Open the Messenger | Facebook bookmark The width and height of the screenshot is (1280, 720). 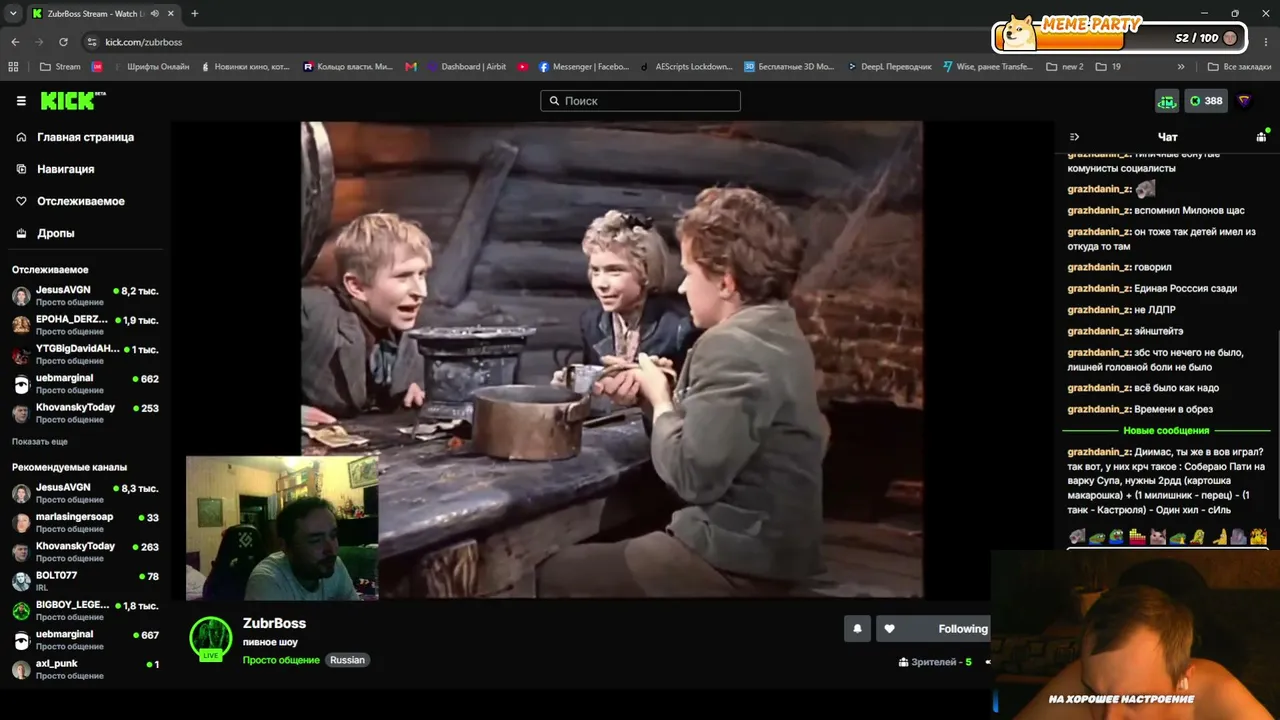(584, 67)
